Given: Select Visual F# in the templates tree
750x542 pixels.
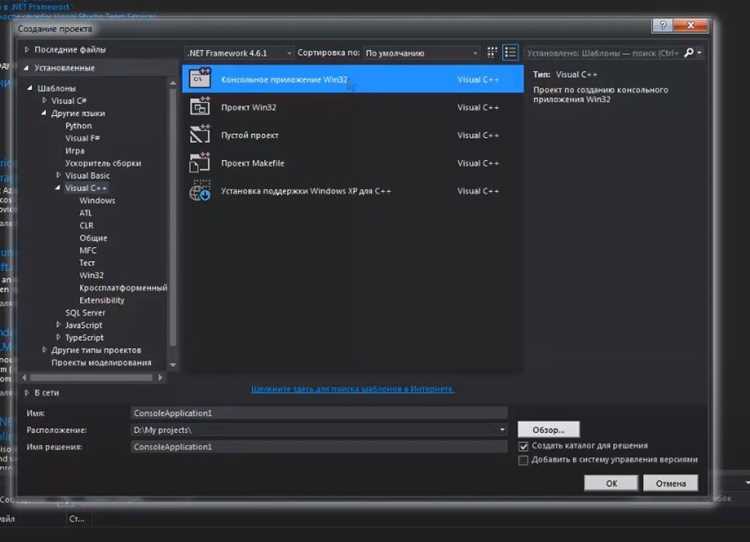Looking at the screenshot, I should [x=82, y=138].
